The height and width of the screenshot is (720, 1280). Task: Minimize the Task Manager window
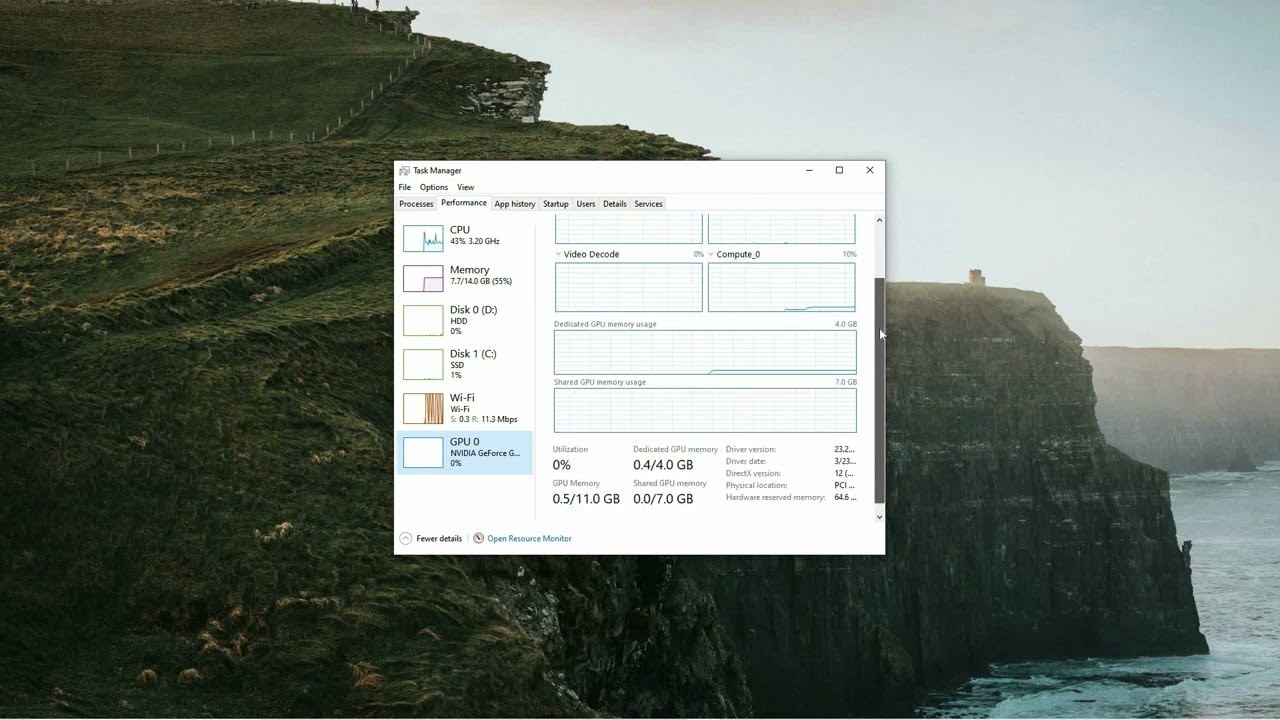(x=809, y=170)
